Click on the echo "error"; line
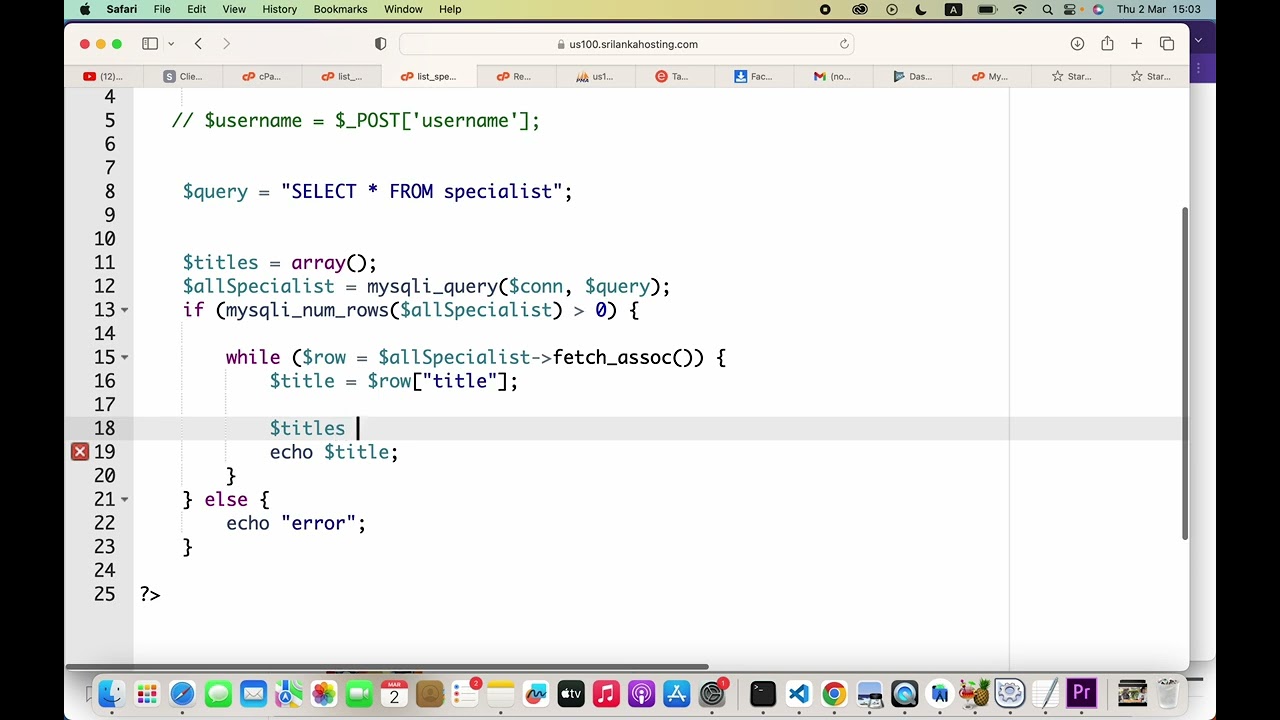This screenshot has height=720, width=1280. tap(296, 523)
